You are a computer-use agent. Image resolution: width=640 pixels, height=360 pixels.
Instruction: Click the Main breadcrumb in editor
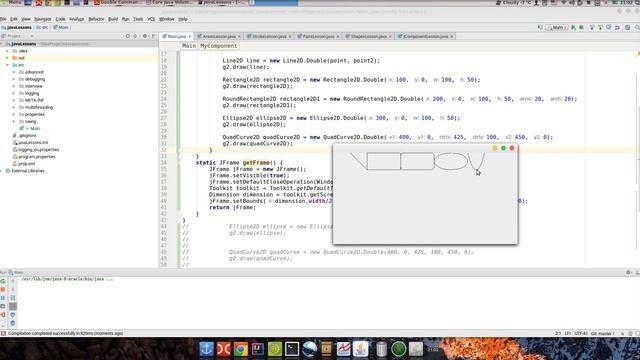189,46
